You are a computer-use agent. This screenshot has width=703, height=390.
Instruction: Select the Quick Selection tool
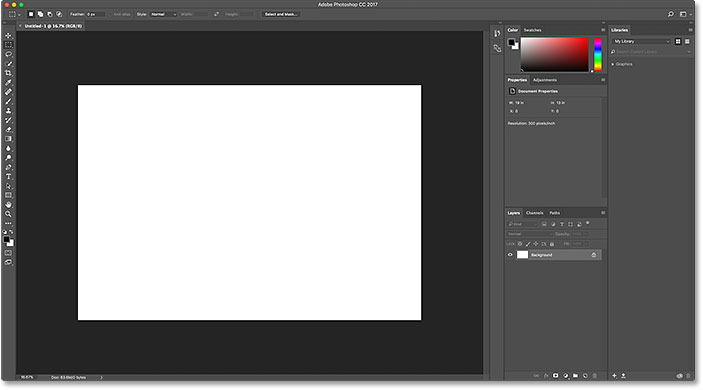8,64
